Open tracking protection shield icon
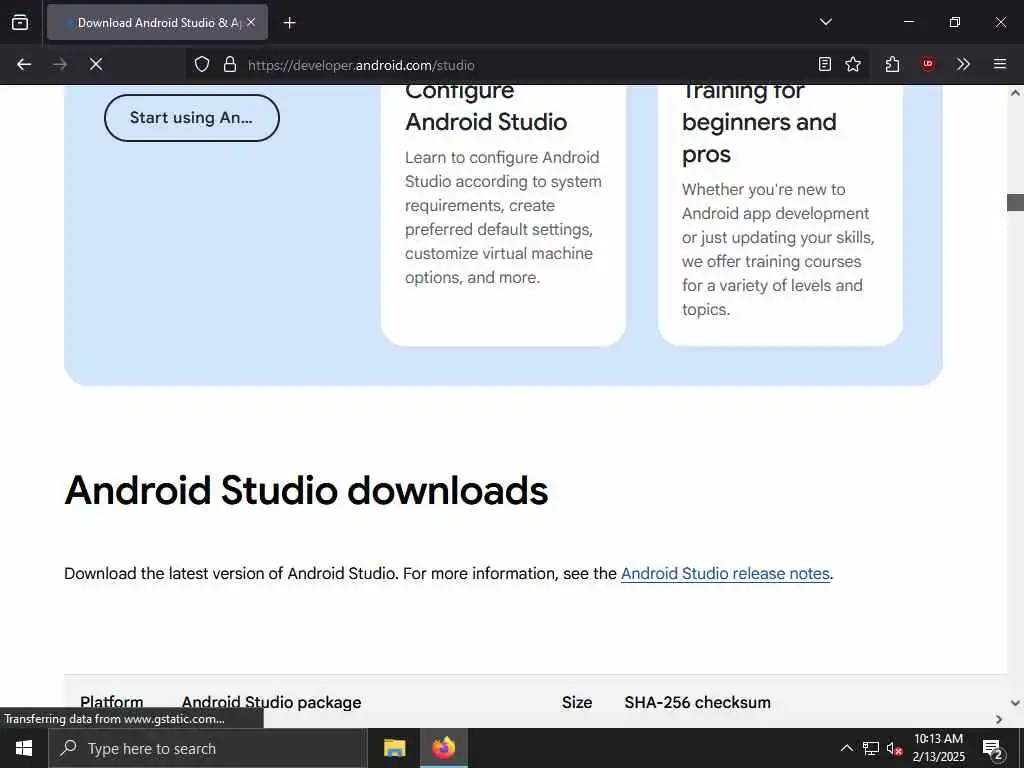The height and width of the screenshot is (768, 1024). (x=202, y=64)
